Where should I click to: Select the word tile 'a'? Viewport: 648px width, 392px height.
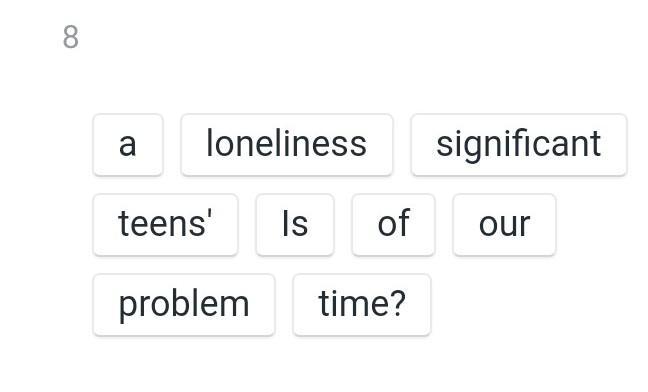click(128, 145)
